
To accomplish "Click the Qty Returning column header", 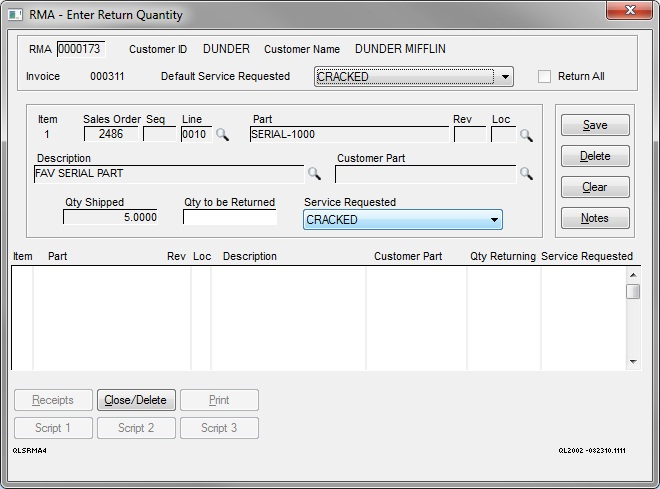I will pos(503,256).
